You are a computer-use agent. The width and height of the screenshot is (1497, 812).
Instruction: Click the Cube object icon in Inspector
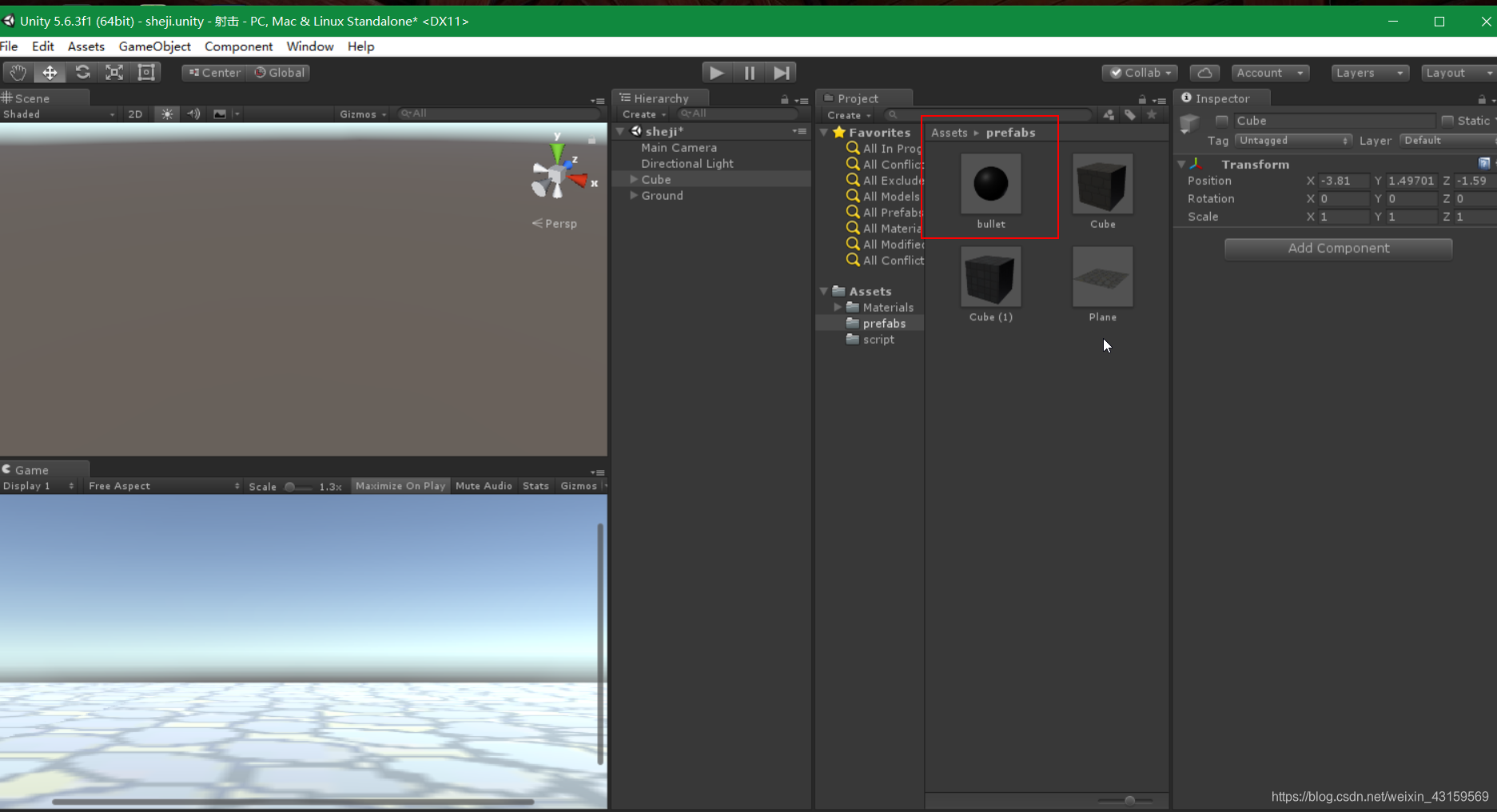point(1190,123)
